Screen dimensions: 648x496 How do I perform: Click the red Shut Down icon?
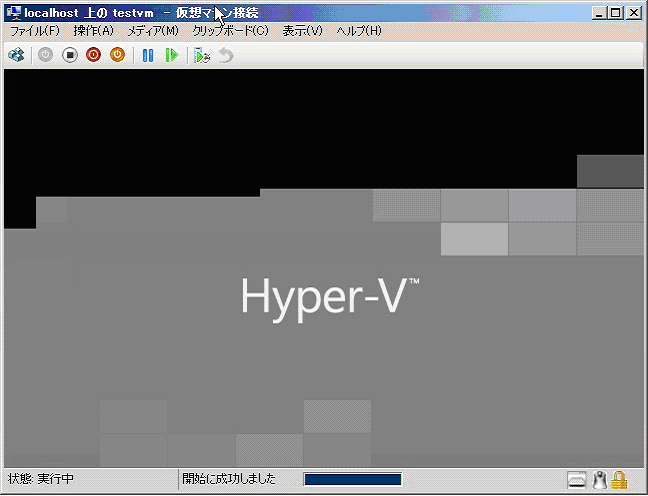pyautogui.click(x=93, y=55)
